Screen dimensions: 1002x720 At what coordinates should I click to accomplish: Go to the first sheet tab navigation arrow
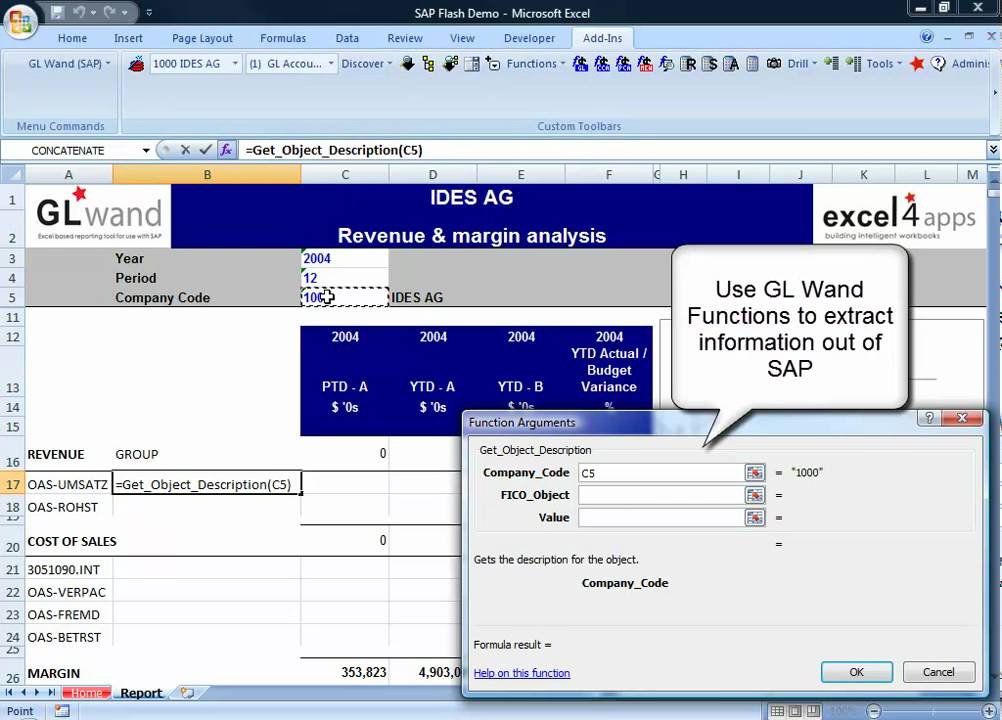9,693
